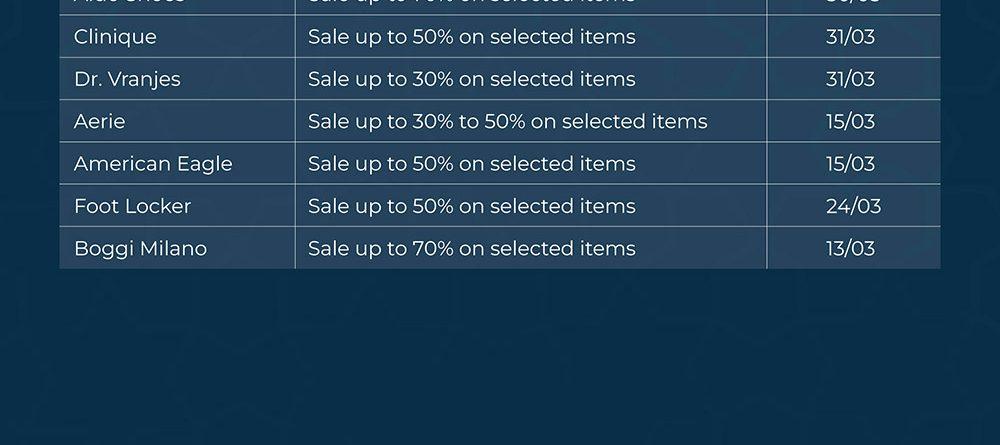Click the Clinique brand cell
Image resolution: width=1000 pixels, height=445 pixels.
click(x=115, y=37)
